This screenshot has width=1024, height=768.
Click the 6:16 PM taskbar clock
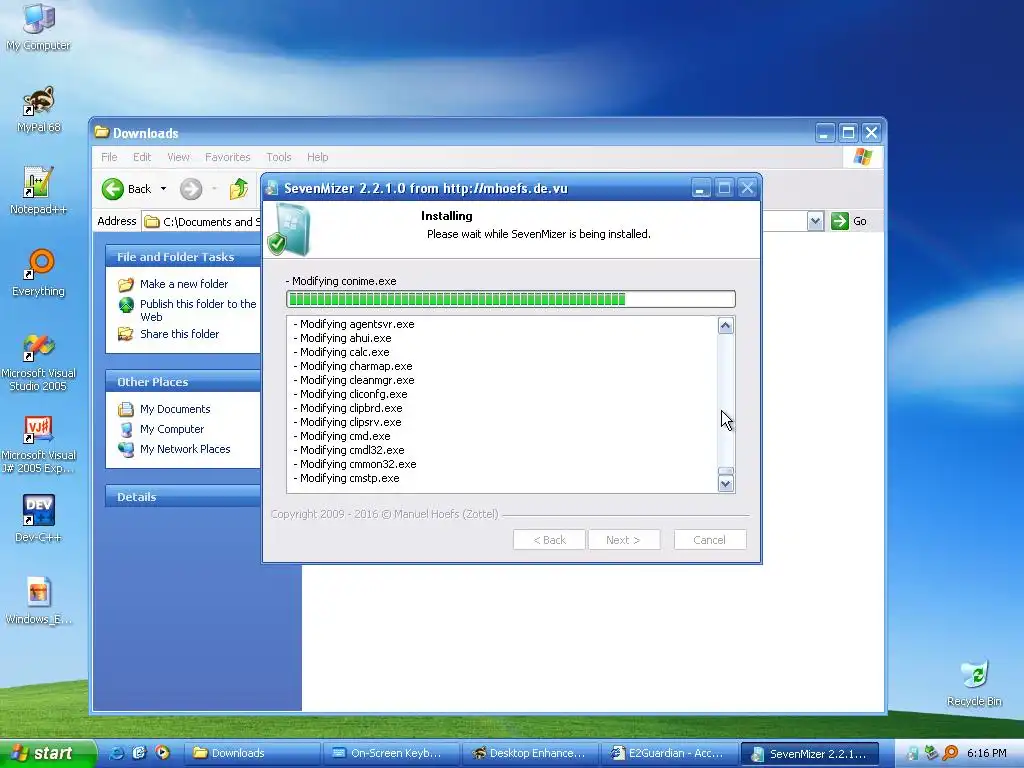pos(986,753)
